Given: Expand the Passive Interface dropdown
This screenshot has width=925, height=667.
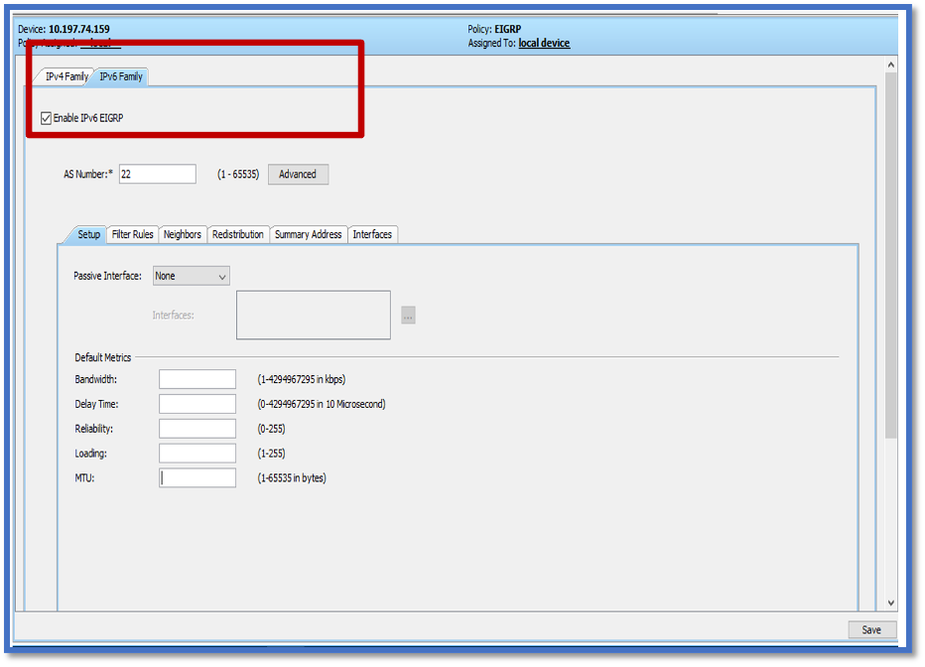Looking at the screenshot, I should [191, 276].
